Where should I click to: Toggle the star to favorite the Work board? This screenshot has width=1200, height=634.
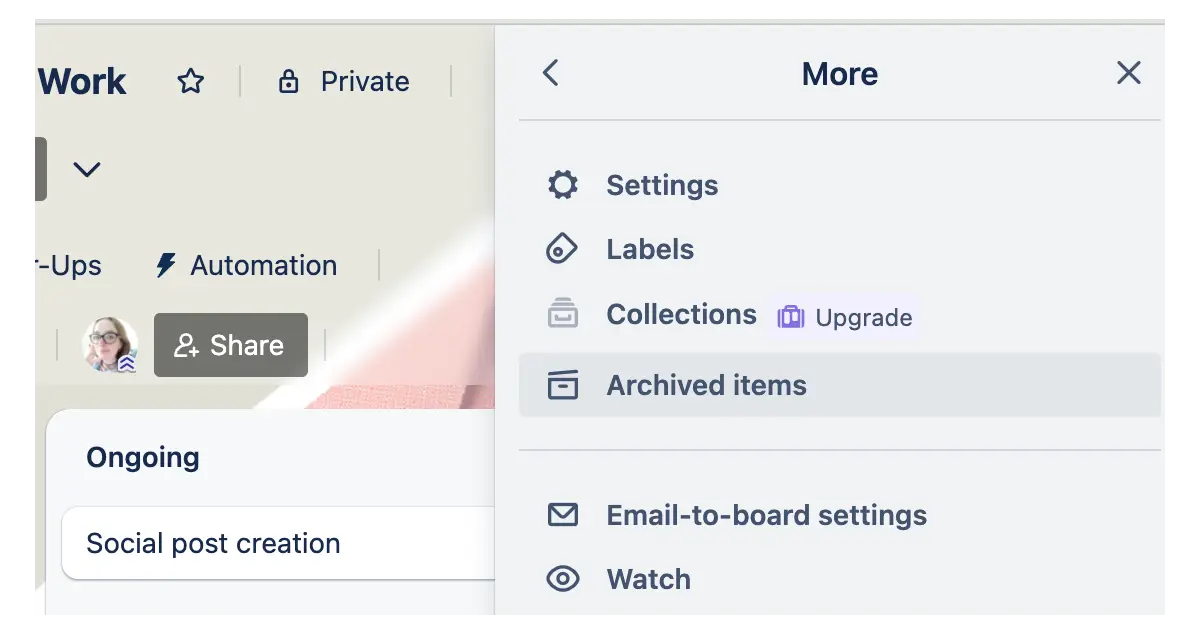190,80
